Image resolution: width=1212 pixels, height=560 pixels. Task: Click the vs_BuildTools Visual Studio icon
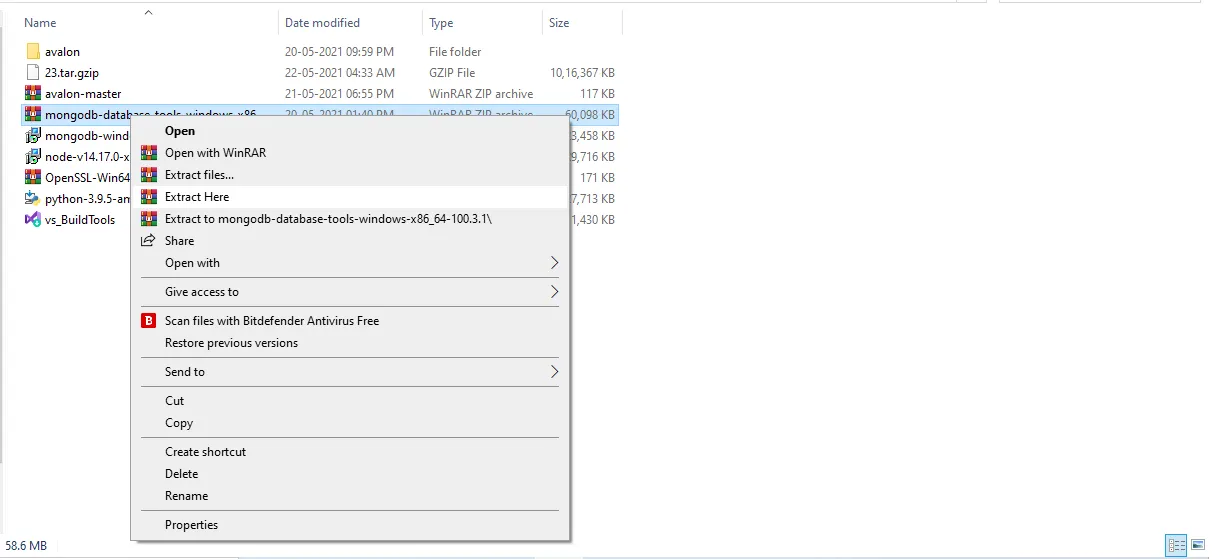(32, 220)
